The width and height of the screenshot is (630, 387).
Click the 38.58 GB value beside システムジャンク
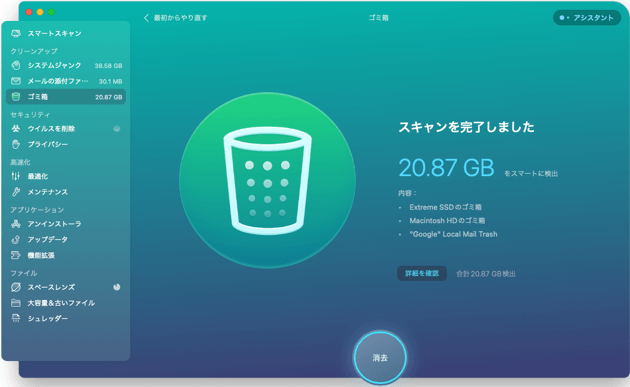(108, 66)
